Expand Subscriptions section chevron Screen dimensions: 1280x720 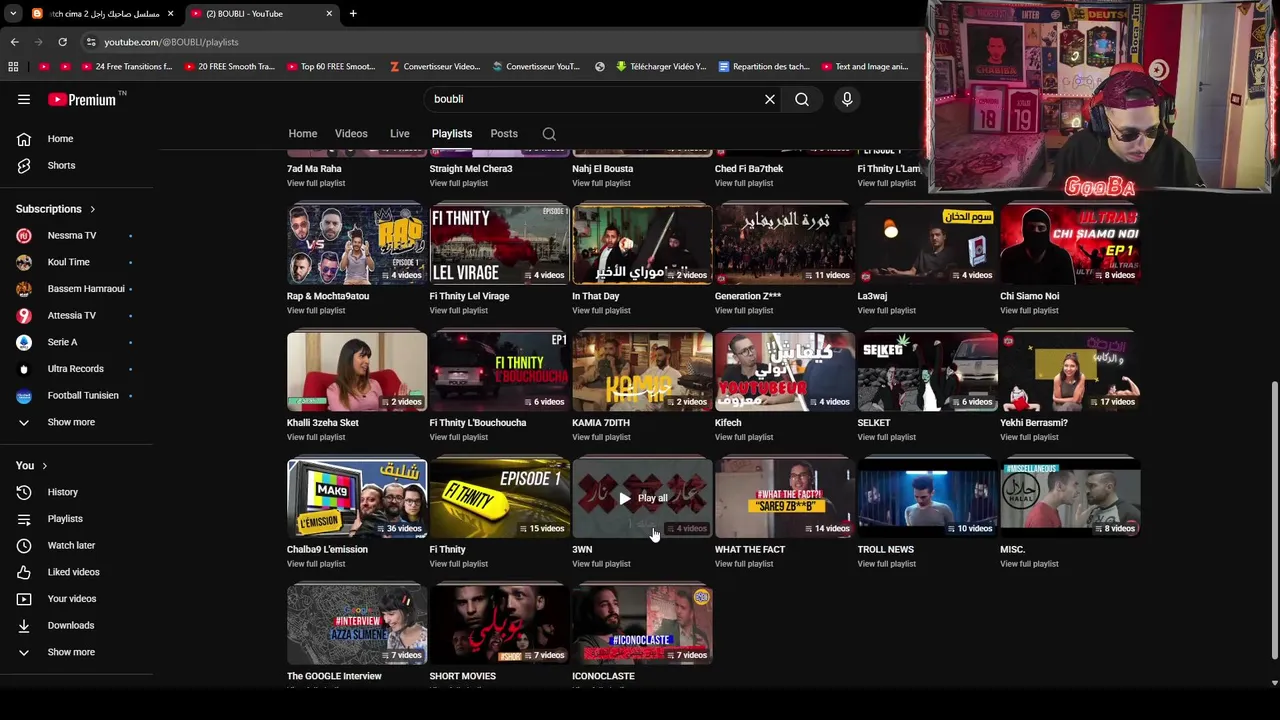pos(92,209)
